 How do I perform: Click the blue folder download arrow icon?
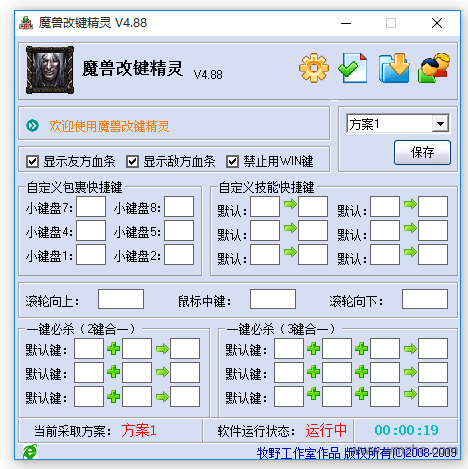click(394, 68)
